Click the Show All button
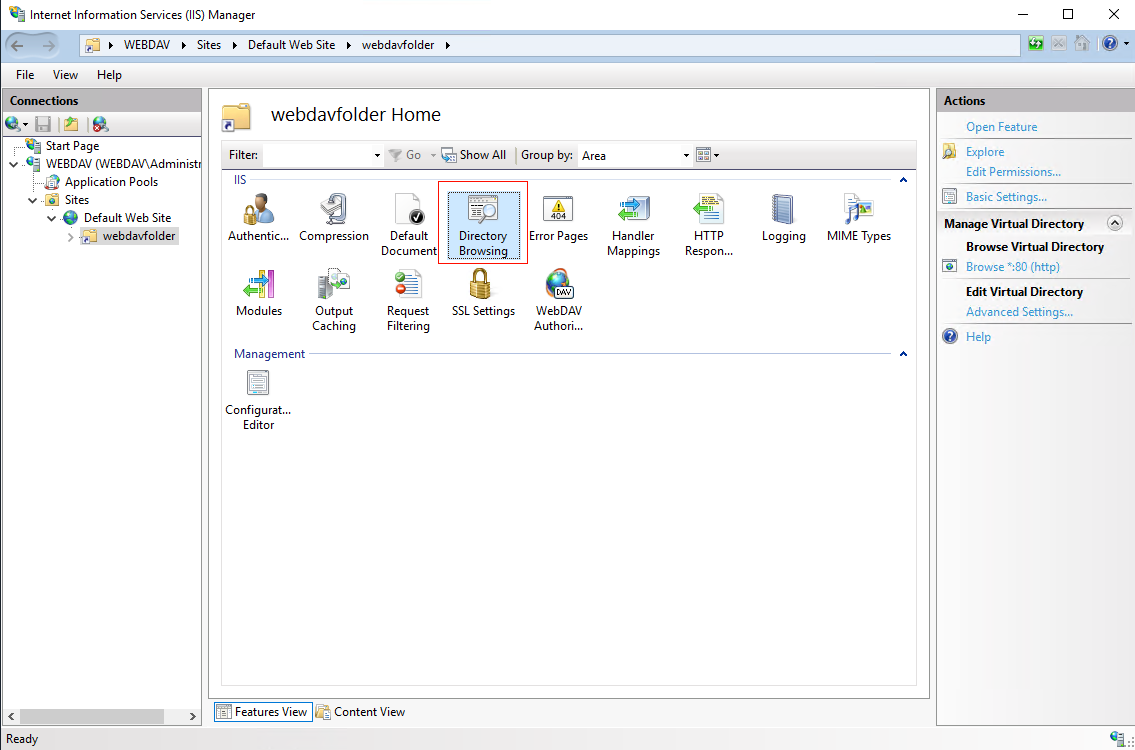The image size is (1135, 750). pos(474,155)
